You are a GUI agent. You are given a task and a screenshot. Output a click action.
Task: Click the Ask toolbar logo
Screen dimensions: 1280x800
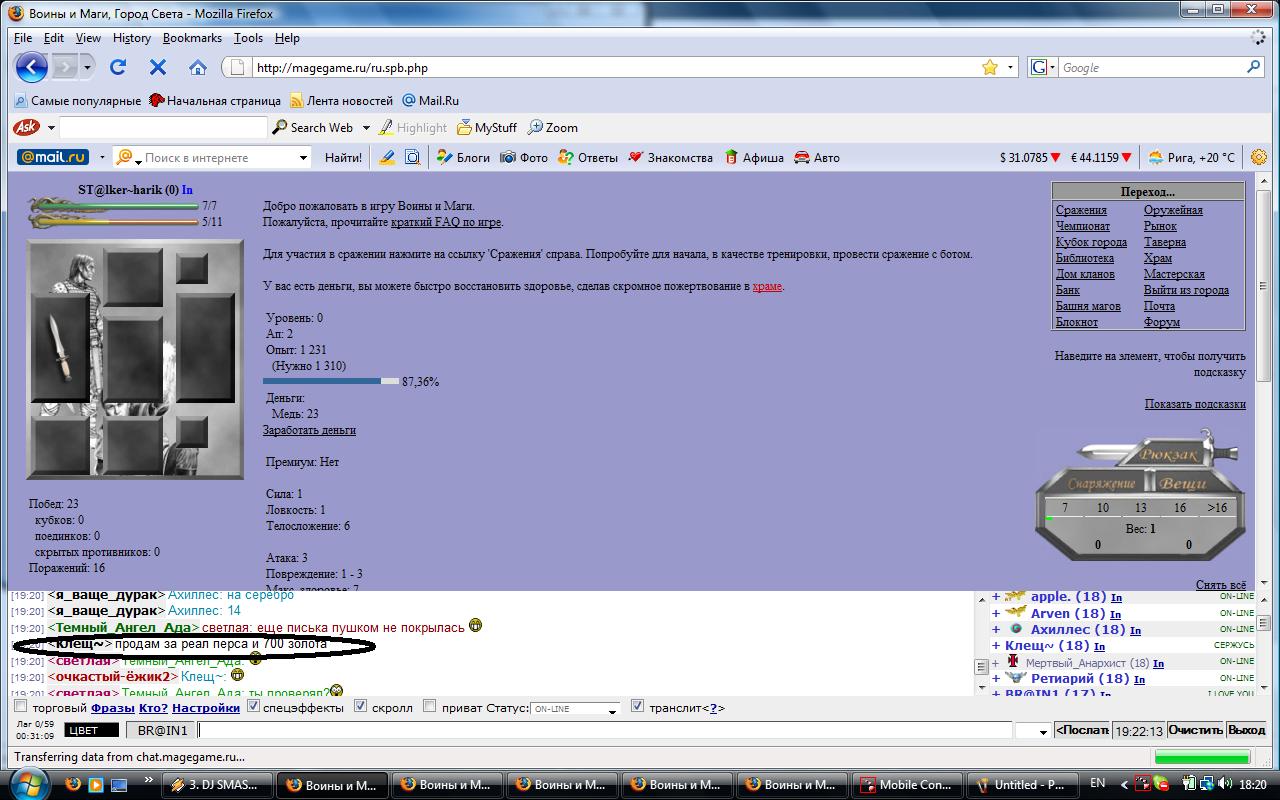(x=27, y=127)
